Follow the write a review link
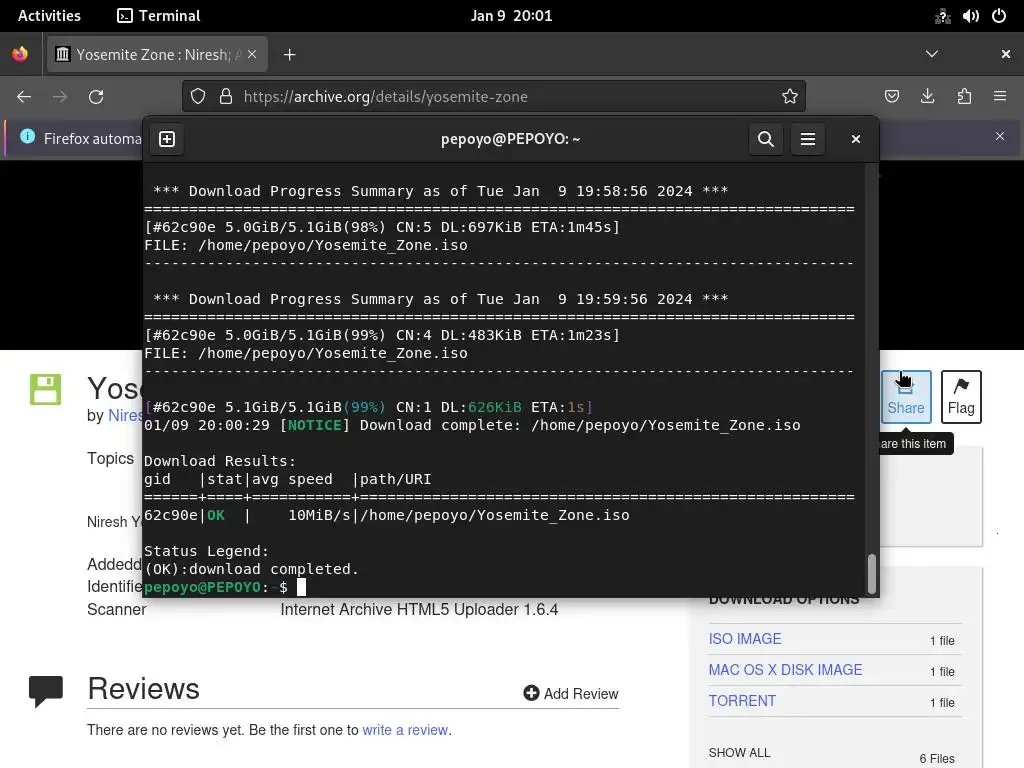This screenshot has width=1024, height=768. click(x=405, y=729)
